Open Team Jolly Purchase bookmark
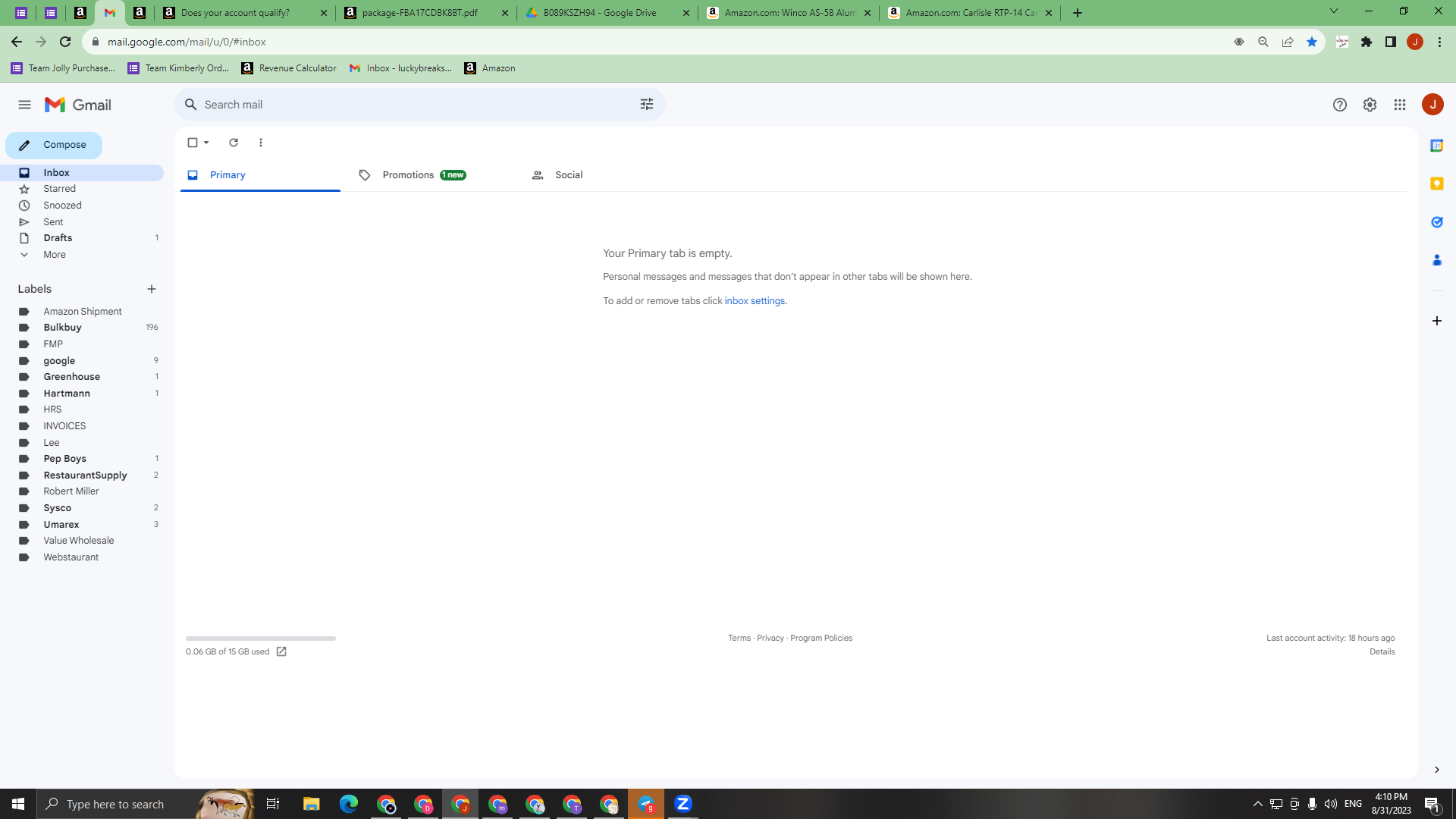The image size is (1456, 819). tap(63, 68)
